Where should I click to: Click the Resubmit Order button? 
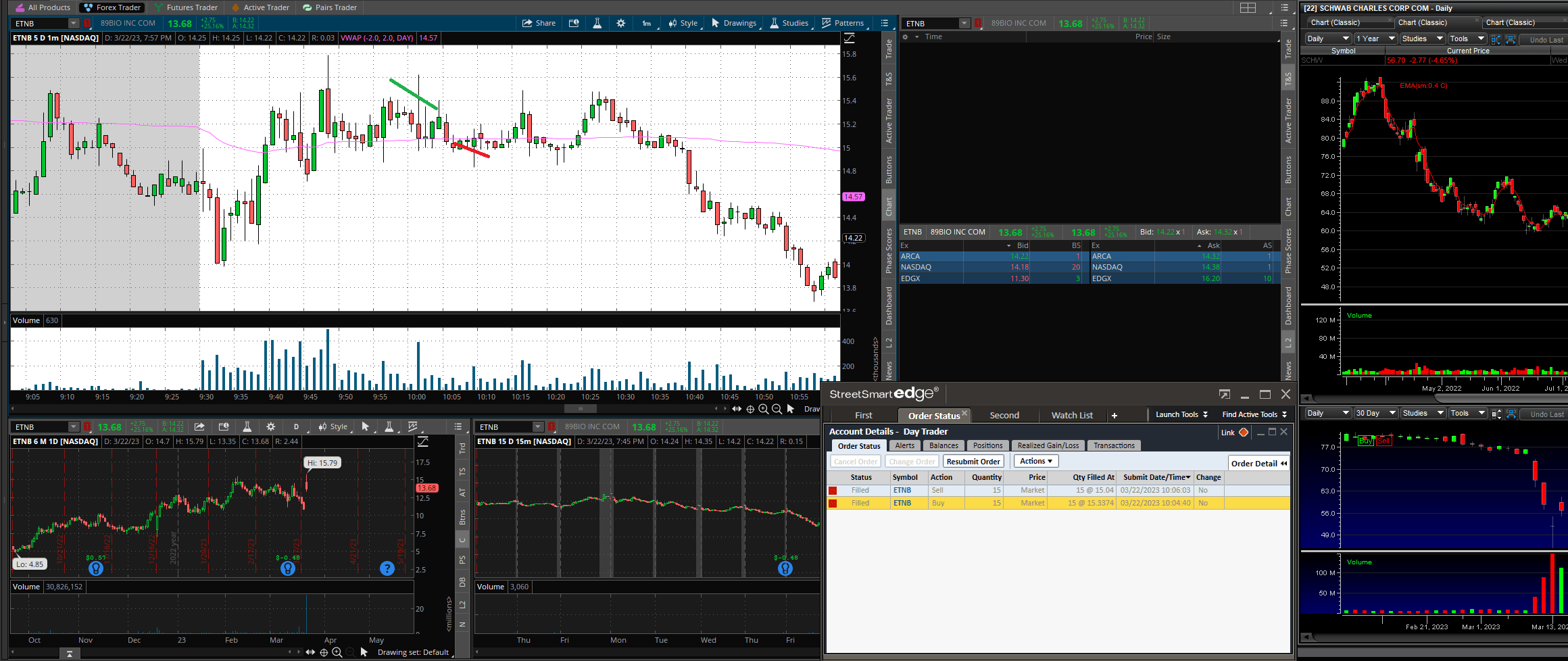tap(973, 462)
